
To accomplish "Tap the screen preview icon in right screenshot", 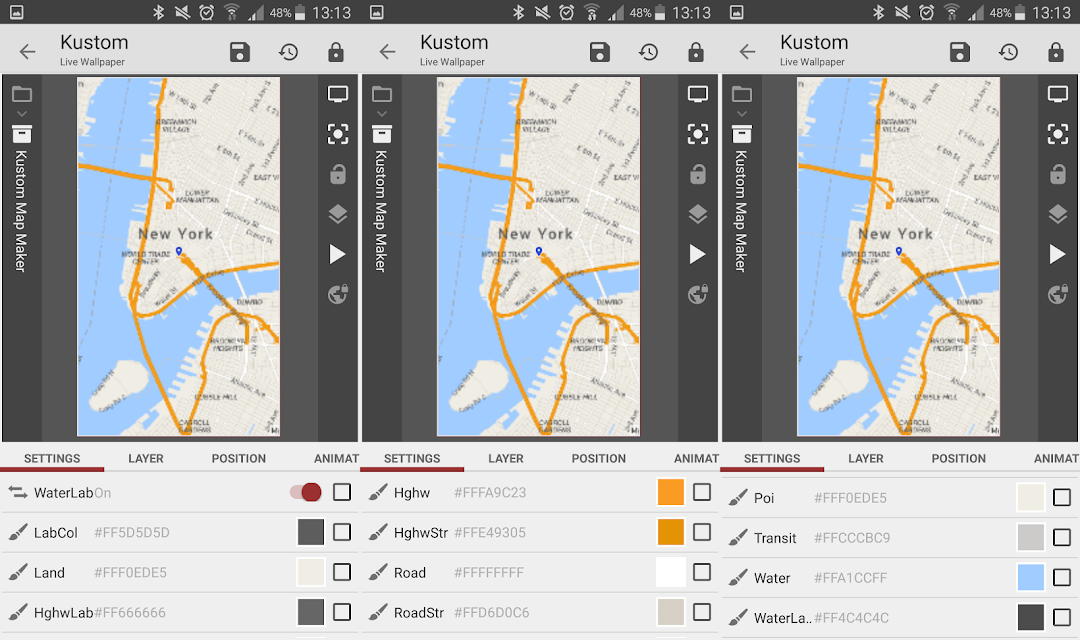I will coord(1058,94).
